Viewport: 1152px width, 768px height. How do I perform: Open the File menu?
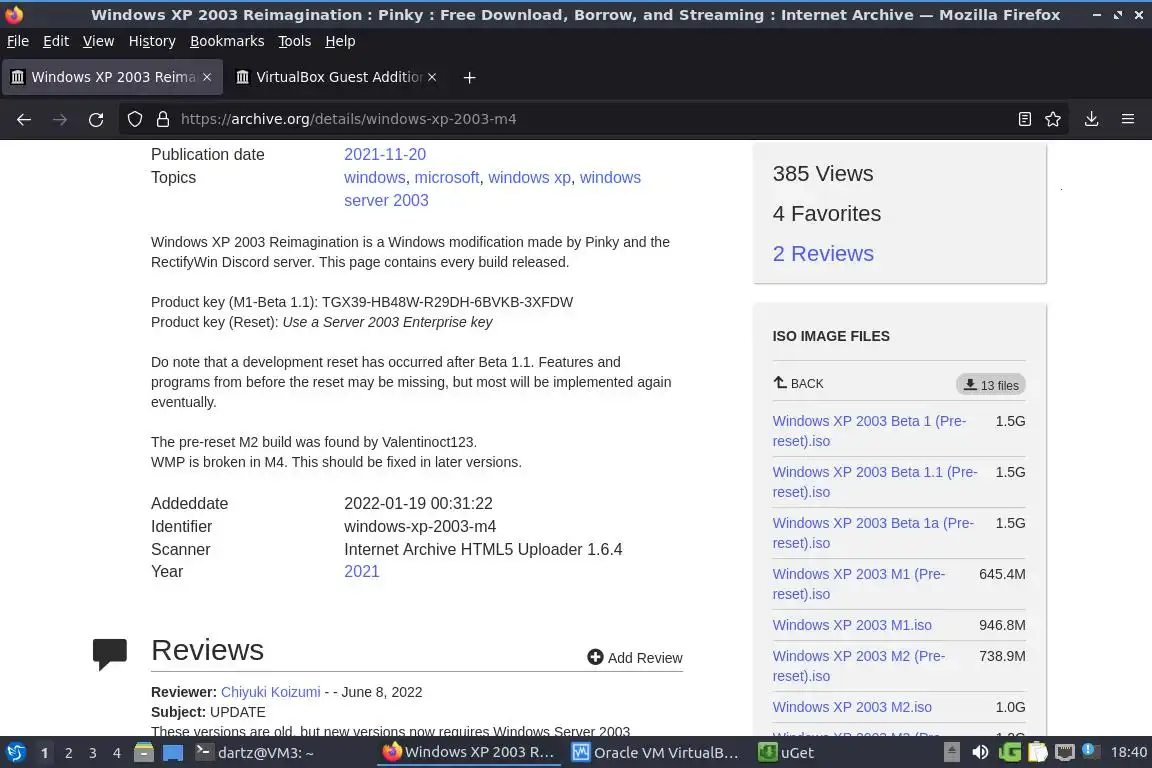click(18, 41)
